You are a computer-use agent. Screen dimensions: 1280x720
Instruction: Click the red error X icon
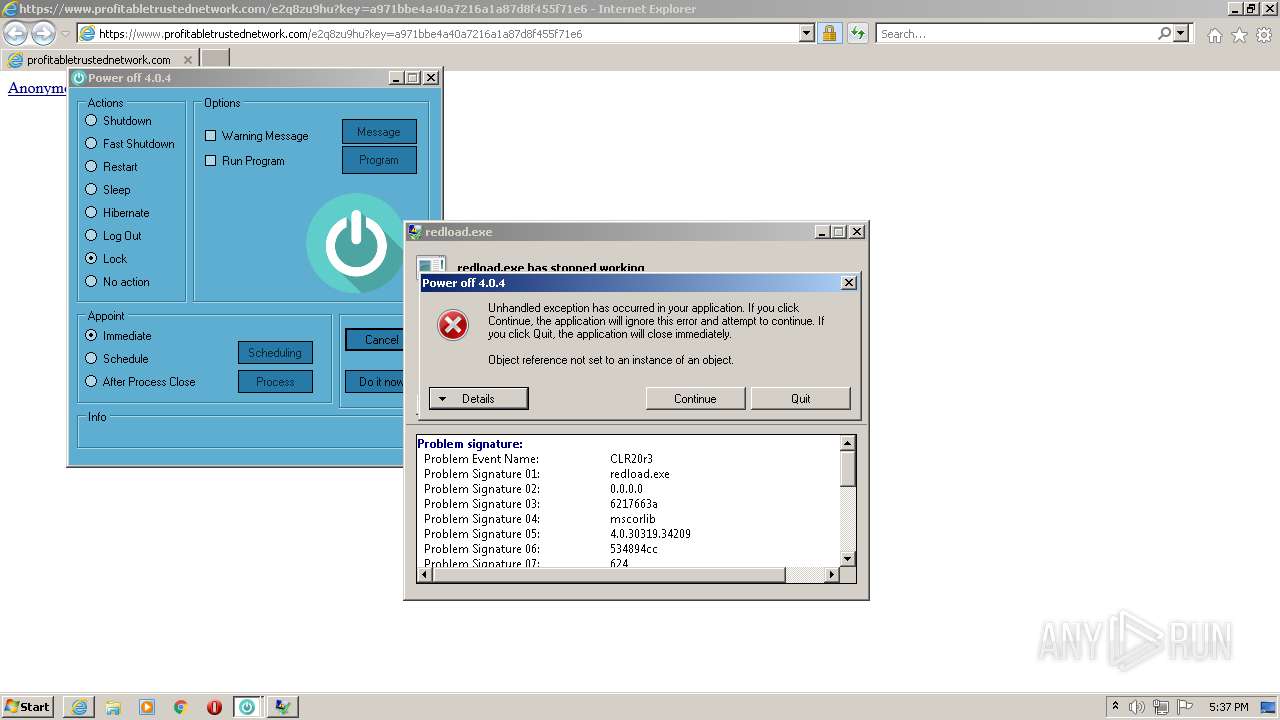point(453,325)
